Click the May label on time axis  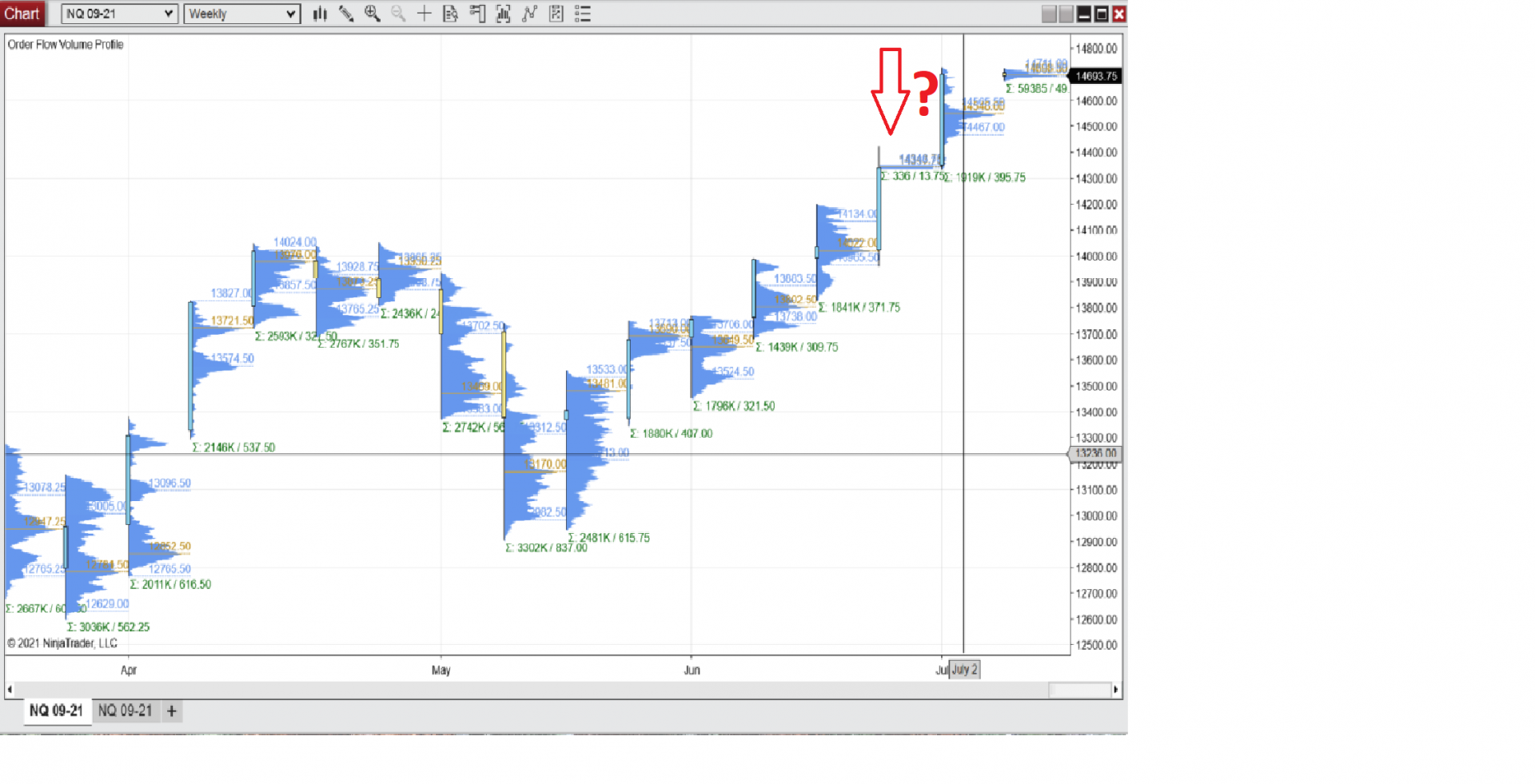tap(441, 670)
